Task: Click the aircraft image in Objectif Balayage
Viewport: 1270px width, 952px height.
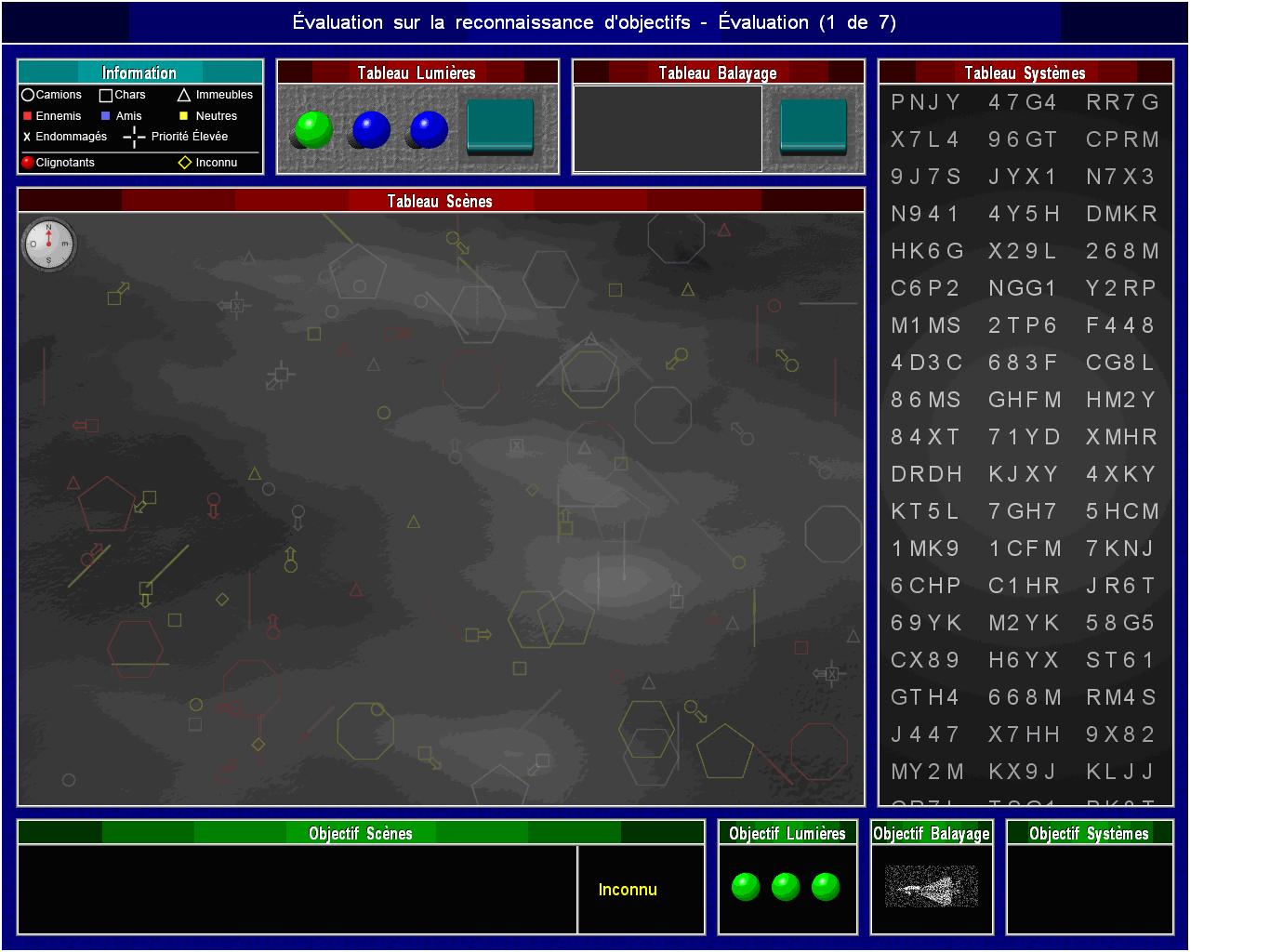Action: pyautogui.click(x=931, y=886)
